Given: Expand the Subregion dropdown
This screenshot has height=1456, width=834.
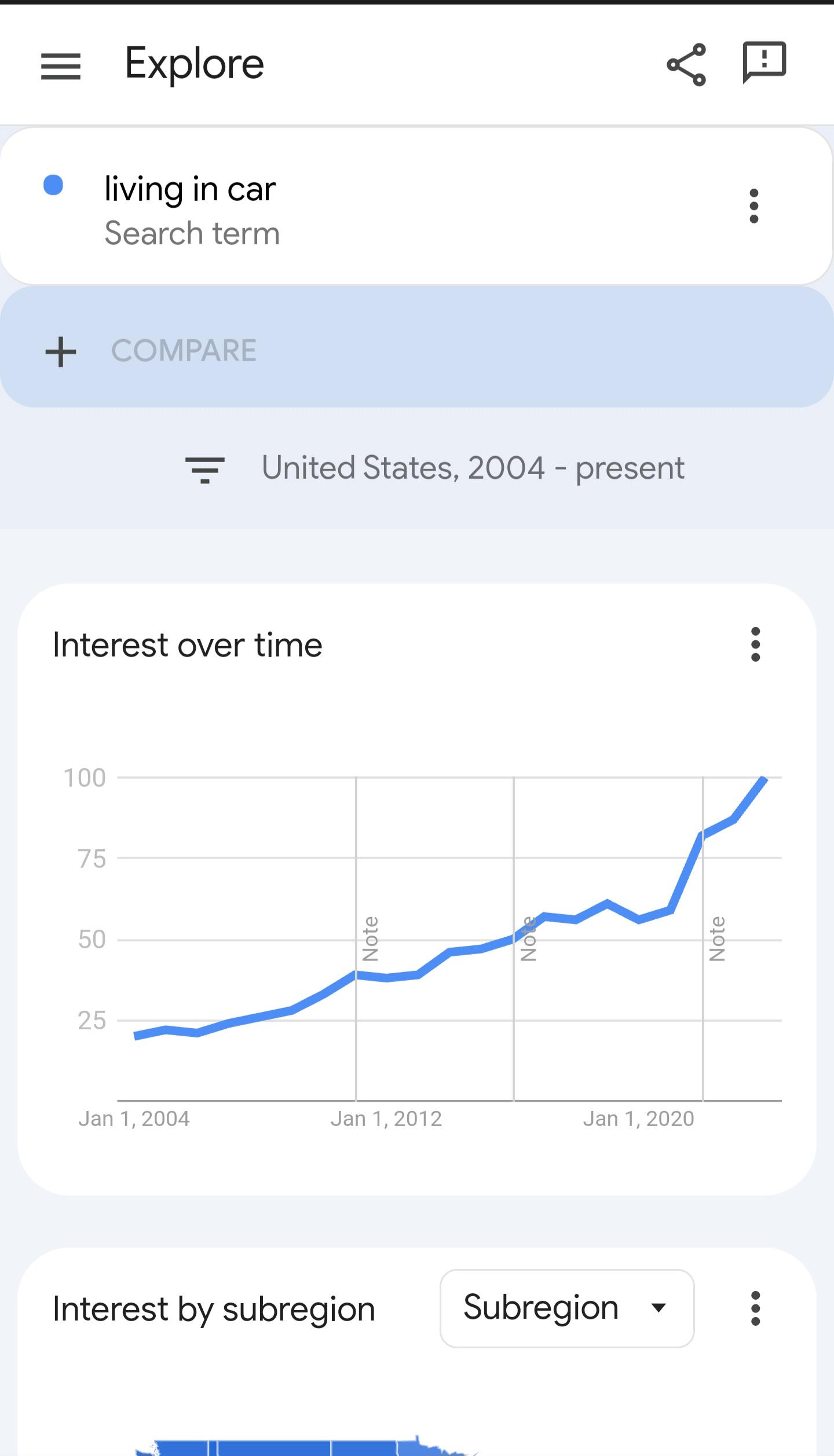Looking at the screenshot, I should click(x=566, y=1308).
